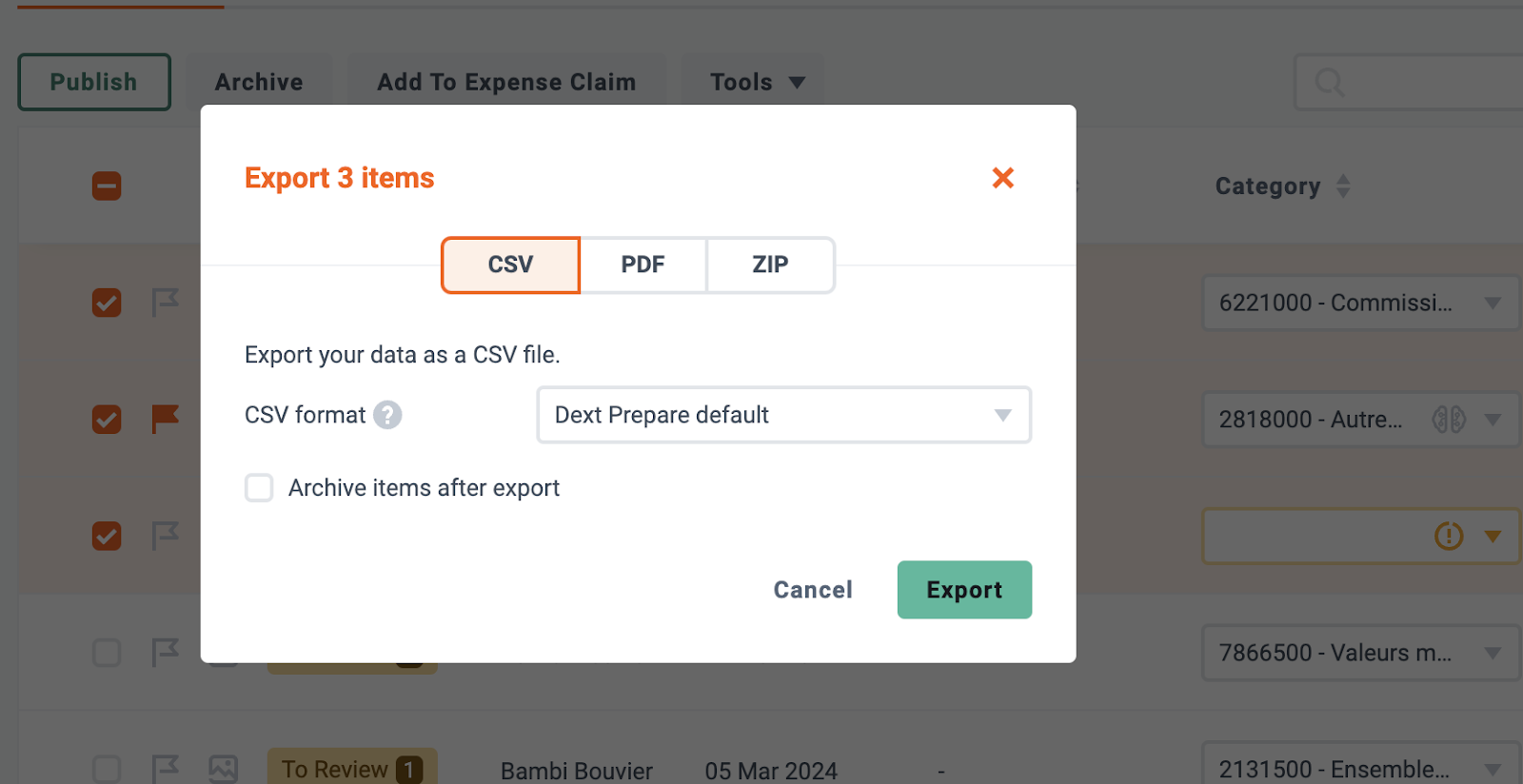The width and height of the screenshot is (1523, 784).
Task: Click the image icon beside To Review row
Action: click(x=224, y=769)
